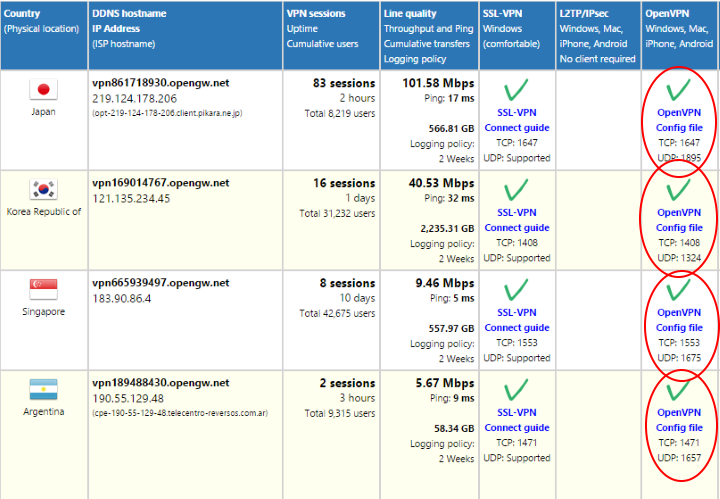Click the Country column header
Screen dimensions: 720x499
coord(22,14)
